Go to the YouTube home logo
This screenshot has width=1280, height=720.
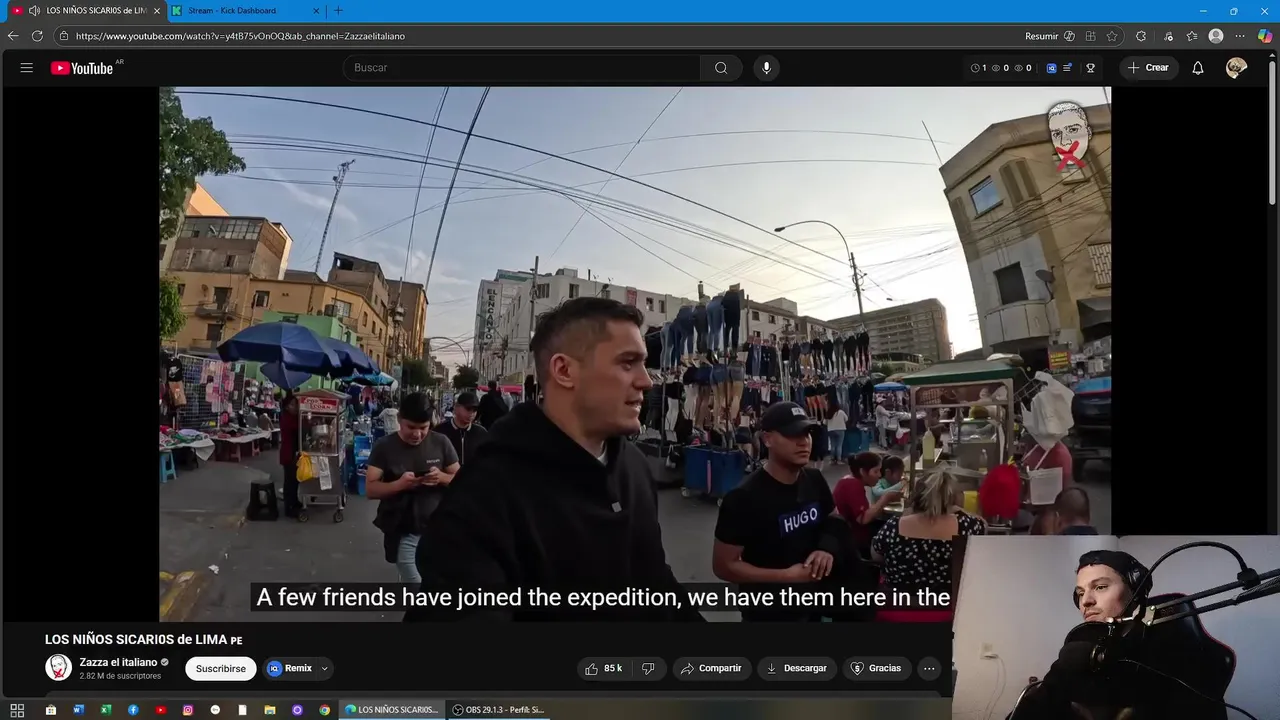click(x=82, y=68)
